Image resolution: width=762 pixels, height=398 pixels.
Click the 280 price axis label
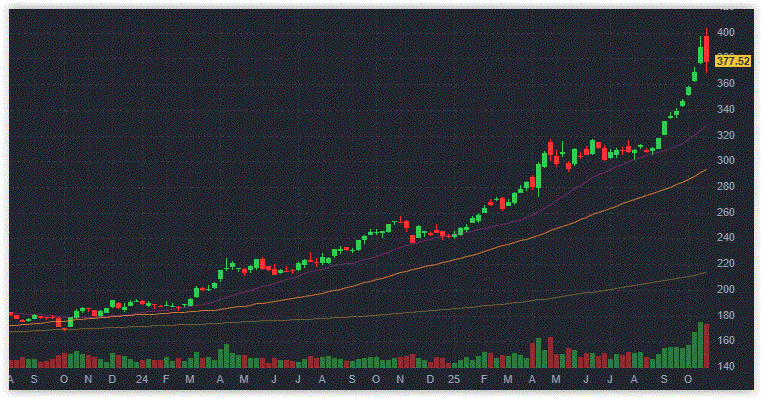point(726,187)
